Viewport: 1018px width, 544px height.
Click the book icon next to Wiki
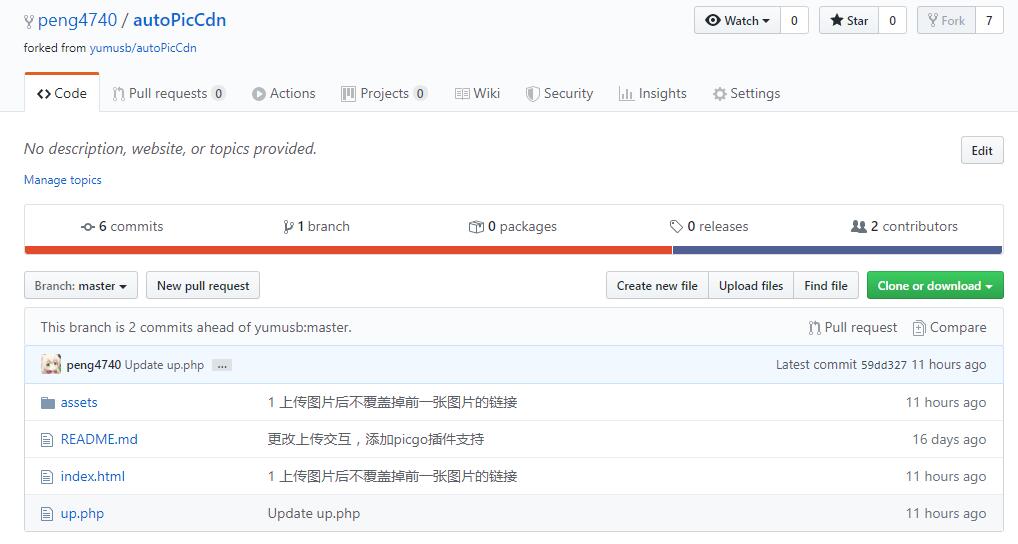tap(462, 94)
